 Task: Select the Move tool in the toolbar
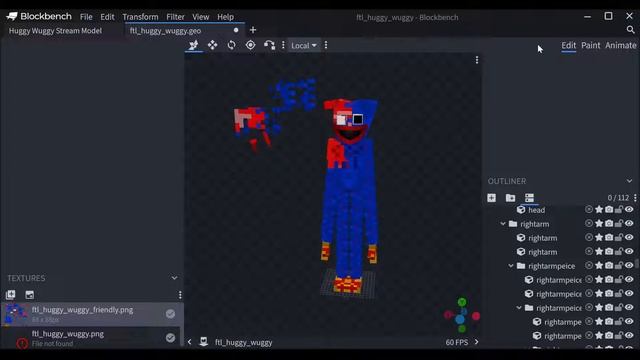(x=193, y=45)
